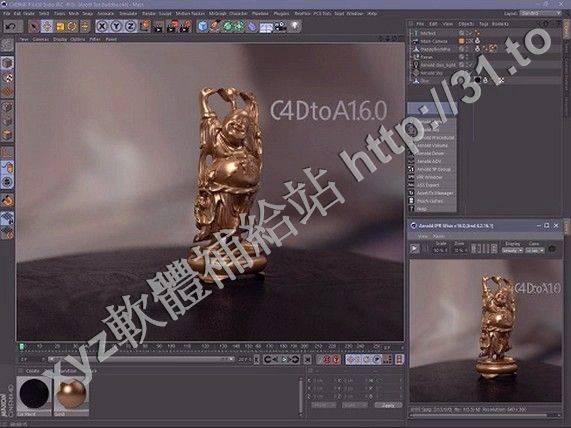Open the File menu in main menu bar

(6, 13)
